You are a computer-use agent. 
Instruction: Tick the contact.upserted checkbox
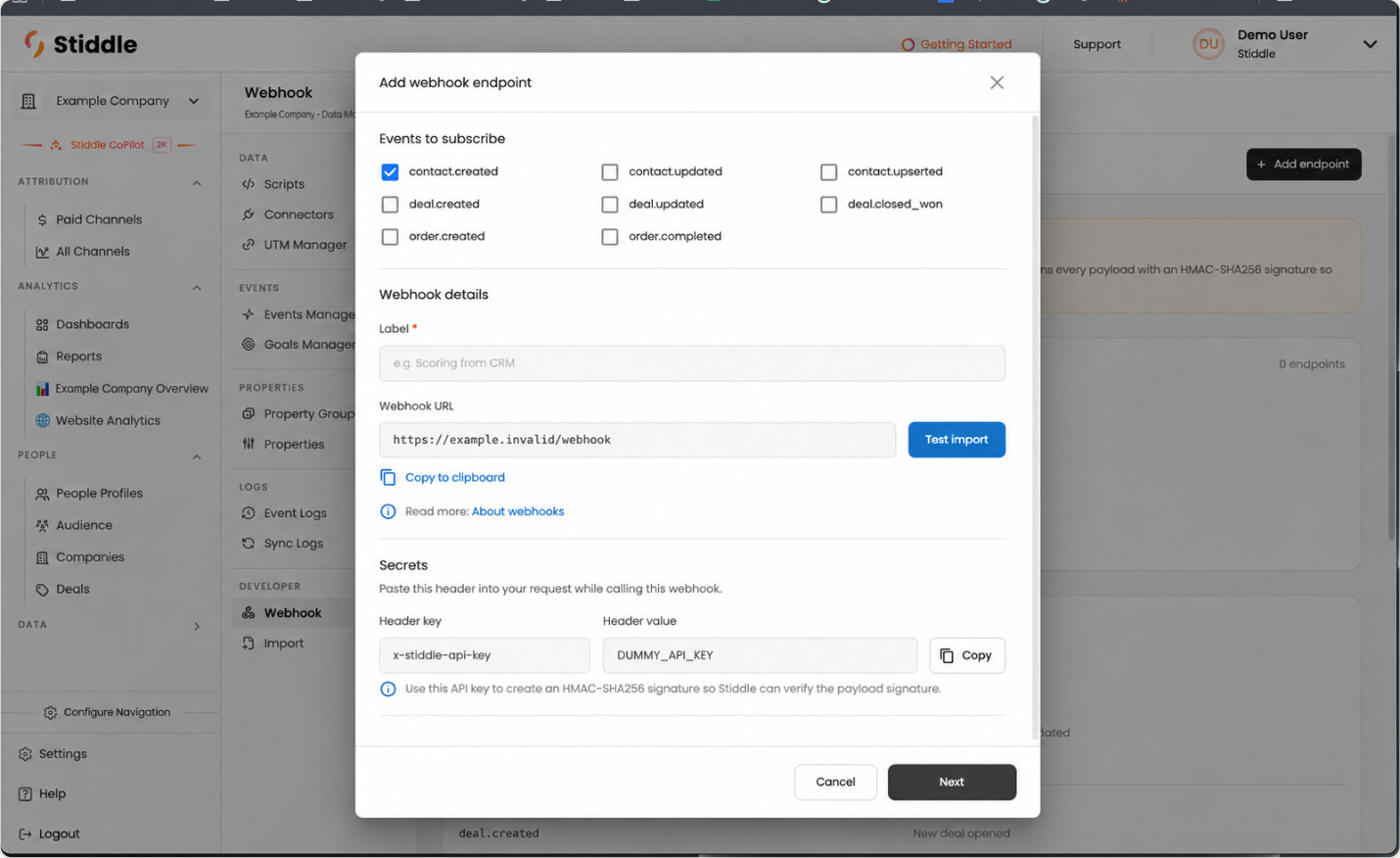pyautogui.click(x=829, y=172)
